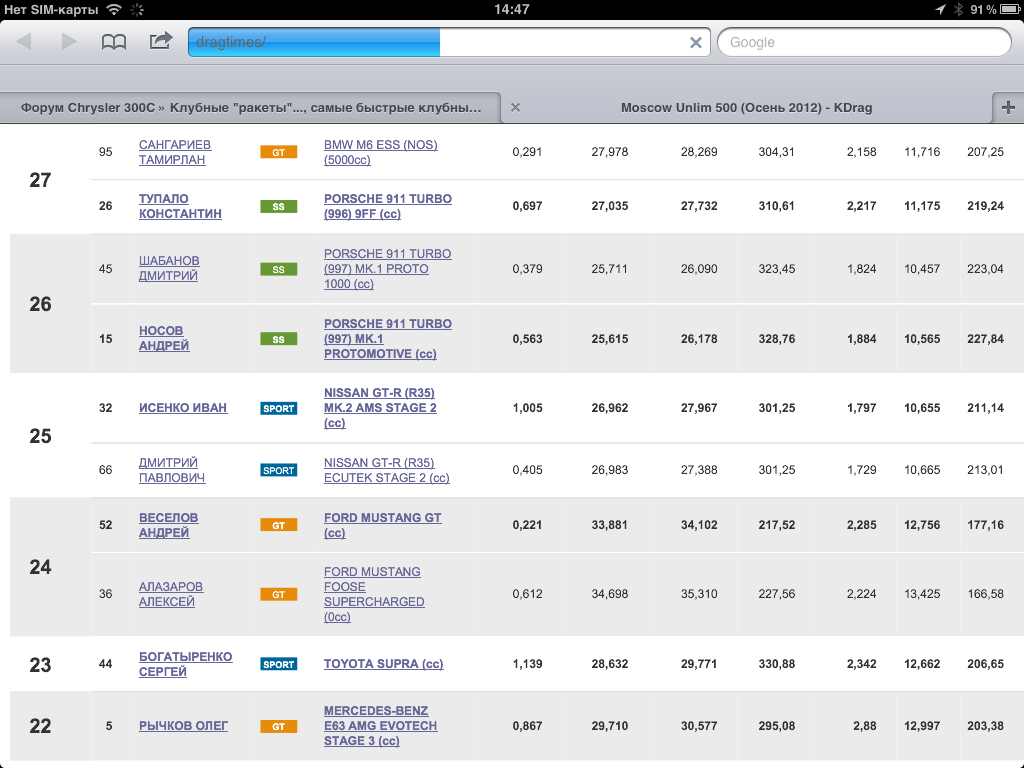Viewport: 1024px width, 768px height.
Task: Open driver САНГАРИЕВ ТАМИРЛАН link
Action: point(174,152)
